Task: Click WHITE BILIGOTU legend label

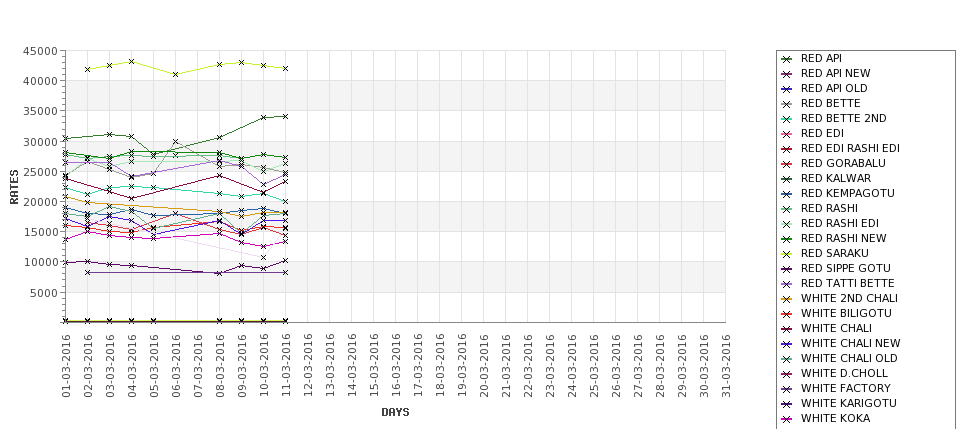Action: click(846, 313)
